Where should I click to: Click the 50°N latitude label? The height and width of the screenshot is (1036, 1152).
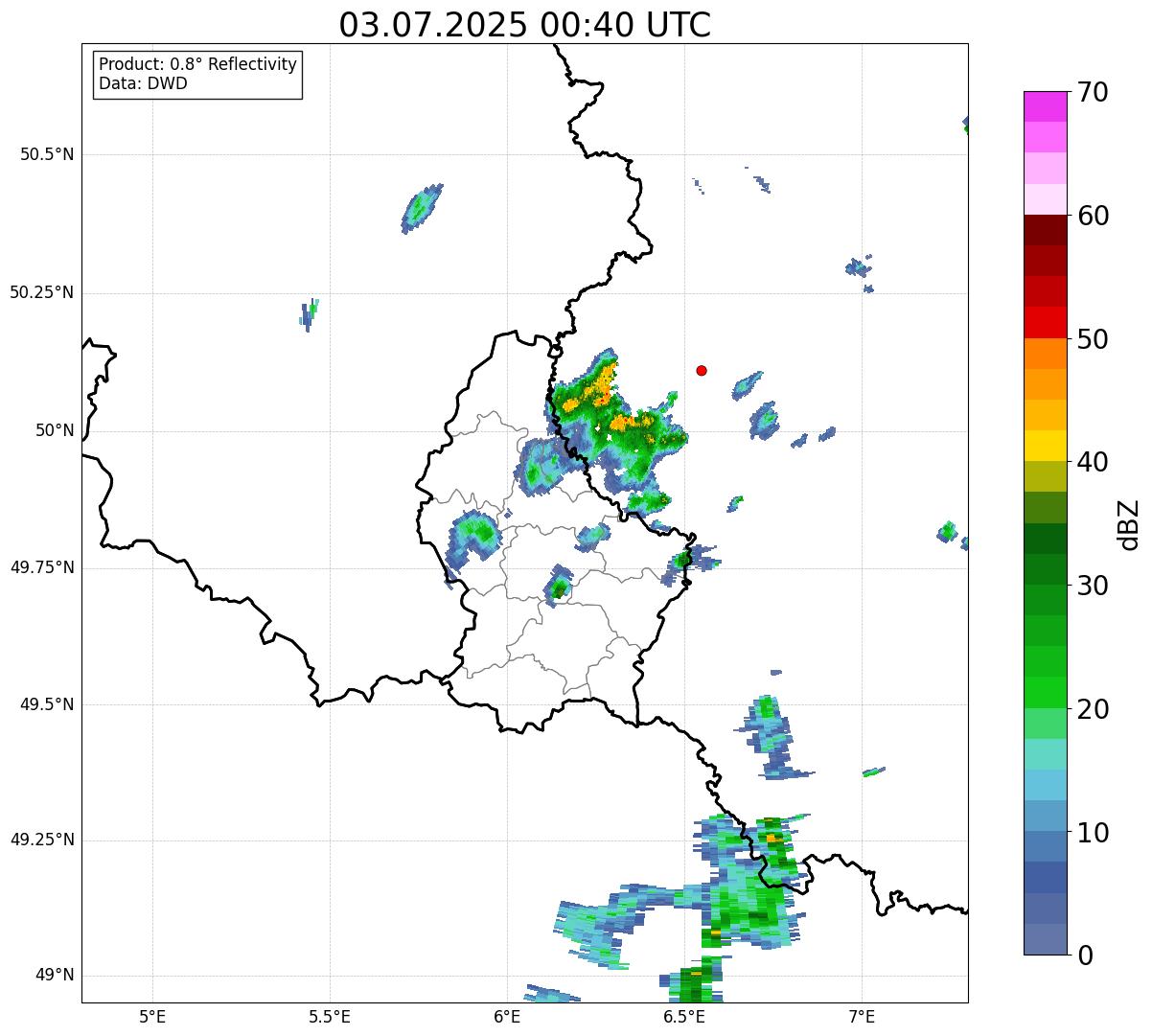pos(55,430)
